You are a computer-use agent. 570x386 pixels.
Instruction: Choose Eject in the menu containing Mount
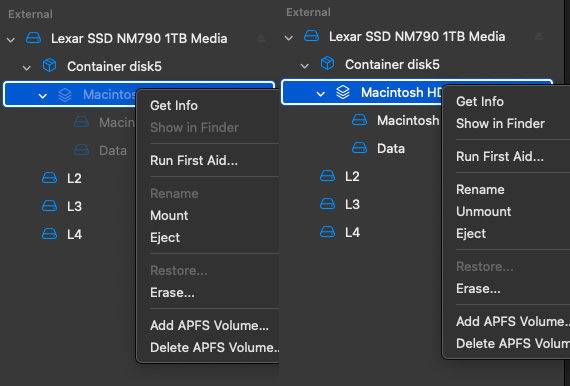click(165, 238)
